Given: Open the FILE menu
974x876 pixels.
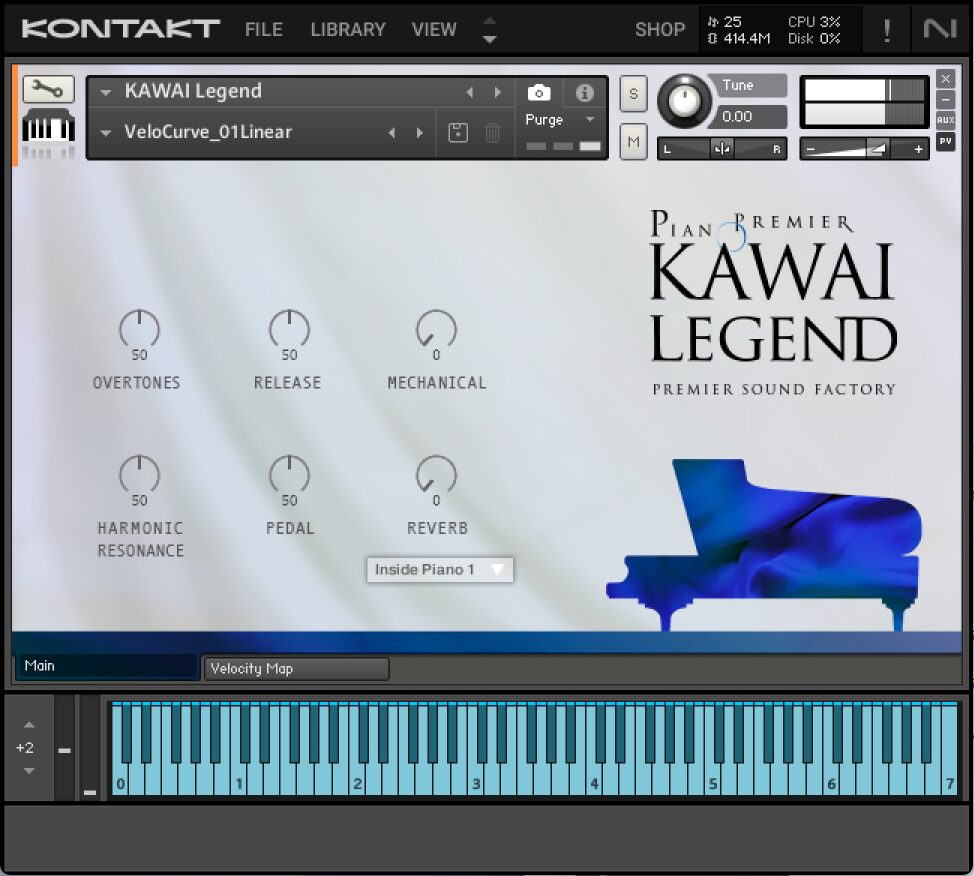Looking at the screenshot, I should 263,29.
